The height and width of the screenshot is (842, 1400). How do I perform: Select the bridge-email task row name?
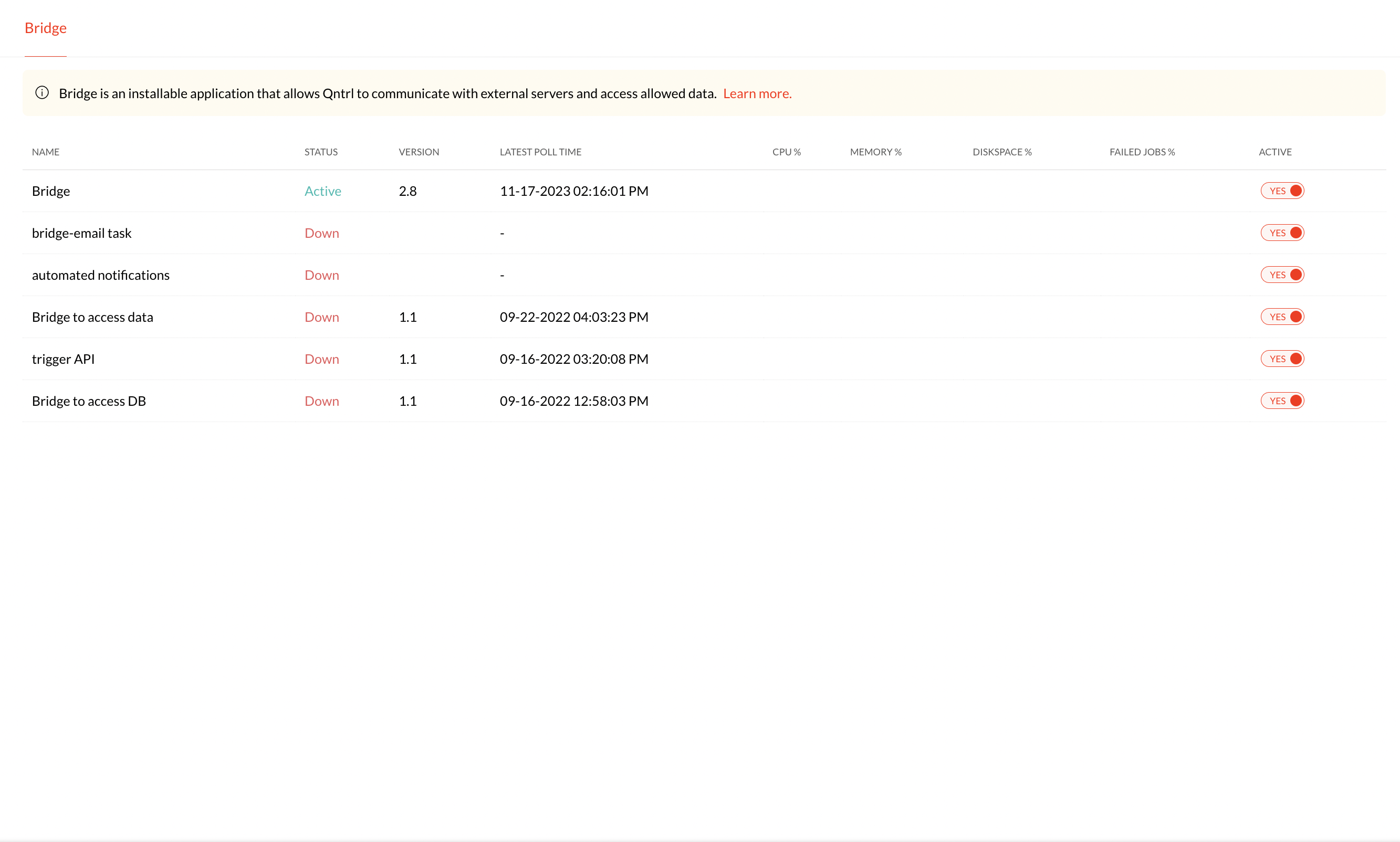click(x=81, y=233)
